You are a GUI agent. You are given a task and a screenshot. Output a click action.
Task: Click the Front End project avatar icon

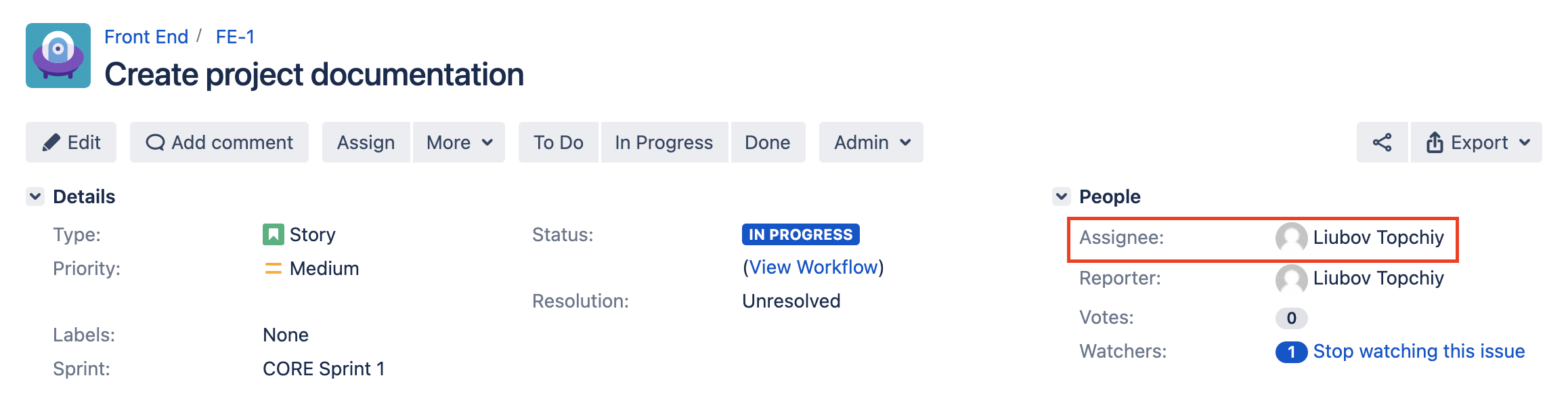tap(58, 56)
